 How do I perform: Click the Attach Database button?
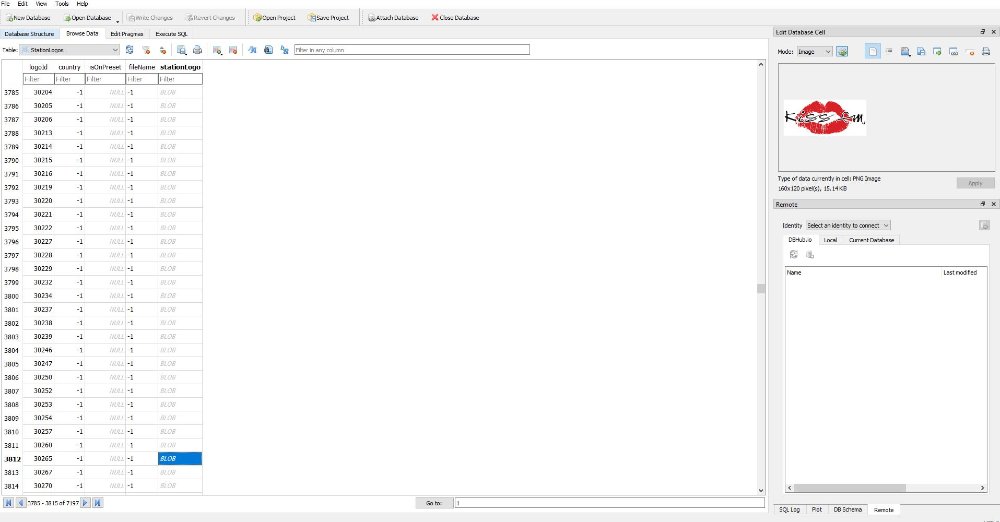[x=393, y=18]
